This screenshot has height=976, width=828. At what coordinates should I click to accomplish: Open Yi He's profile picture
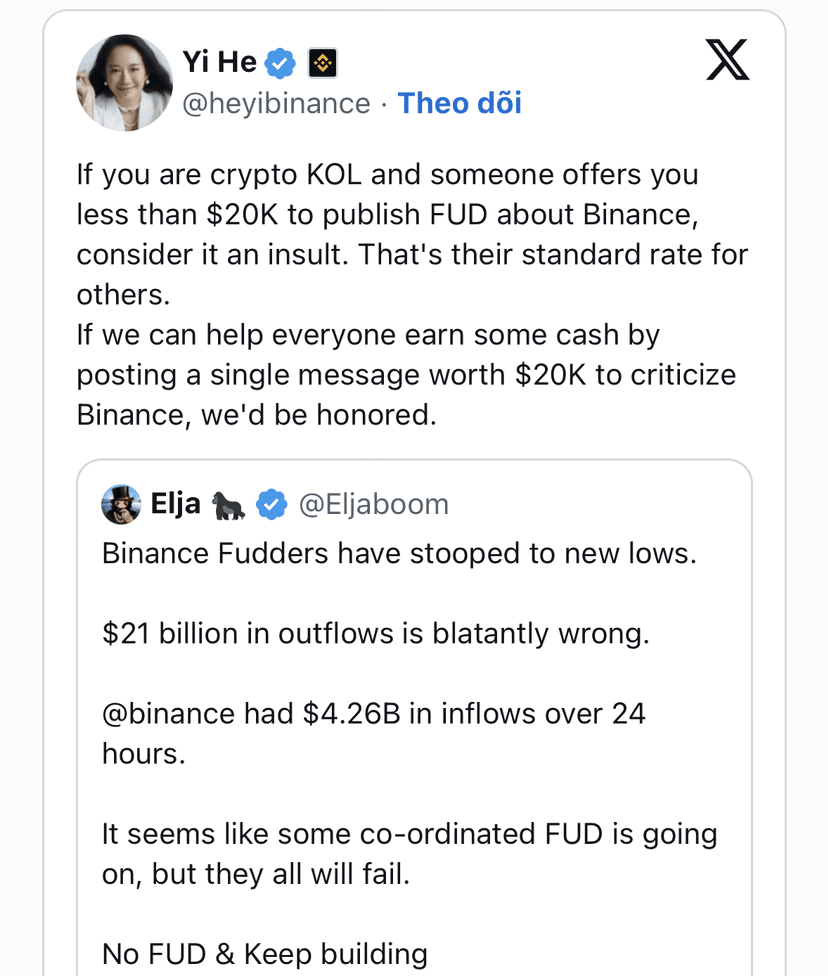coord(121,87)
